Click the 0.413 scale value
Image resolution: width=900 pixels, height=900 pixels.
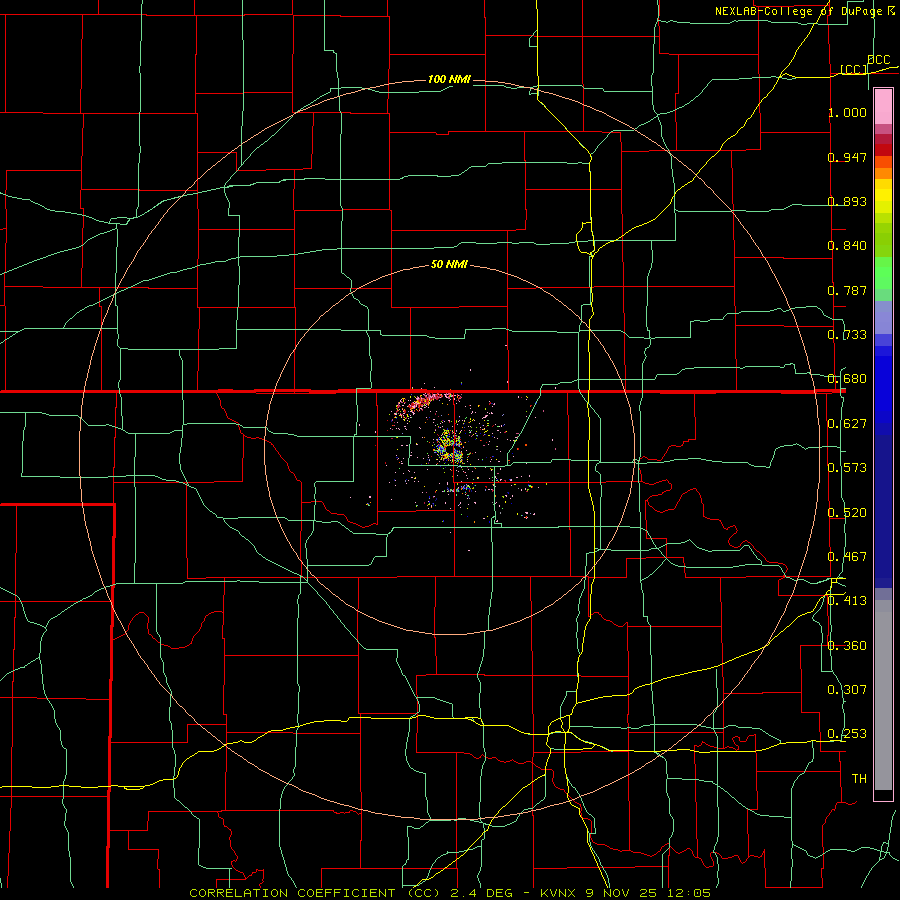(847, 601)
